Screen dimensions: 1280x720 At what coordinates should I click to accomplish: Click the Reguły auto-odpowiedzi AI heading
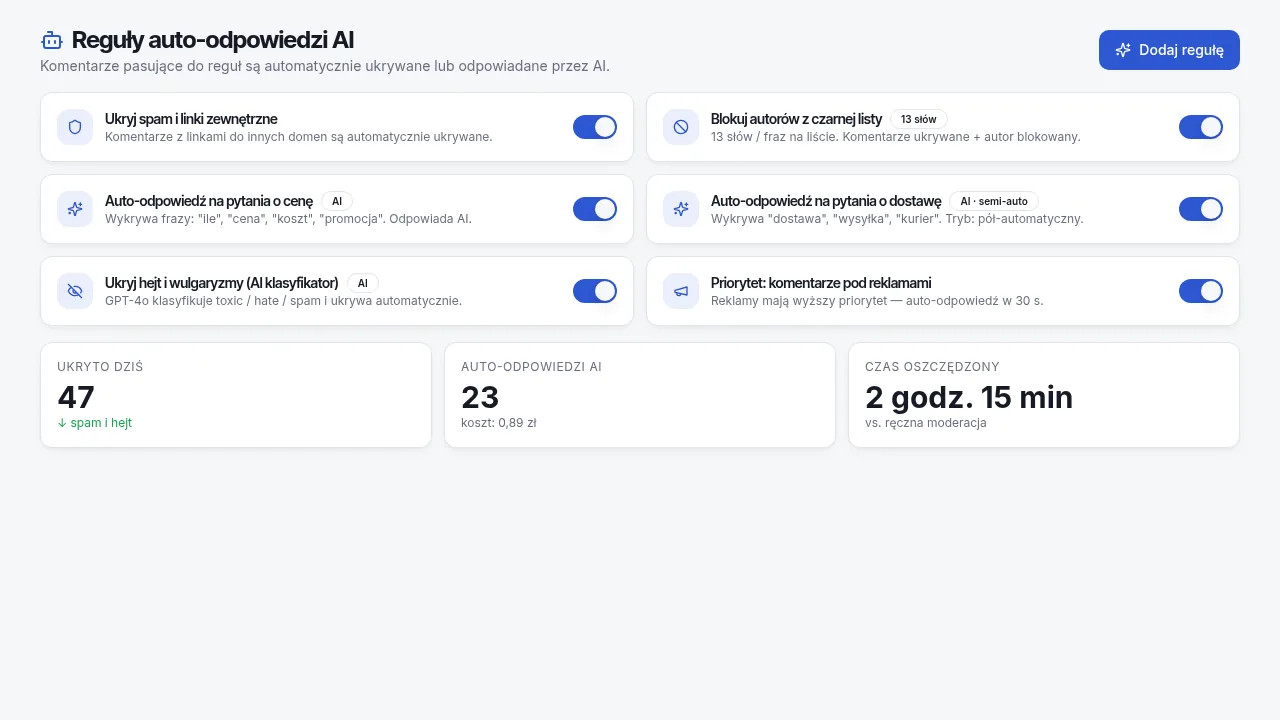click(x=213, y=40)
